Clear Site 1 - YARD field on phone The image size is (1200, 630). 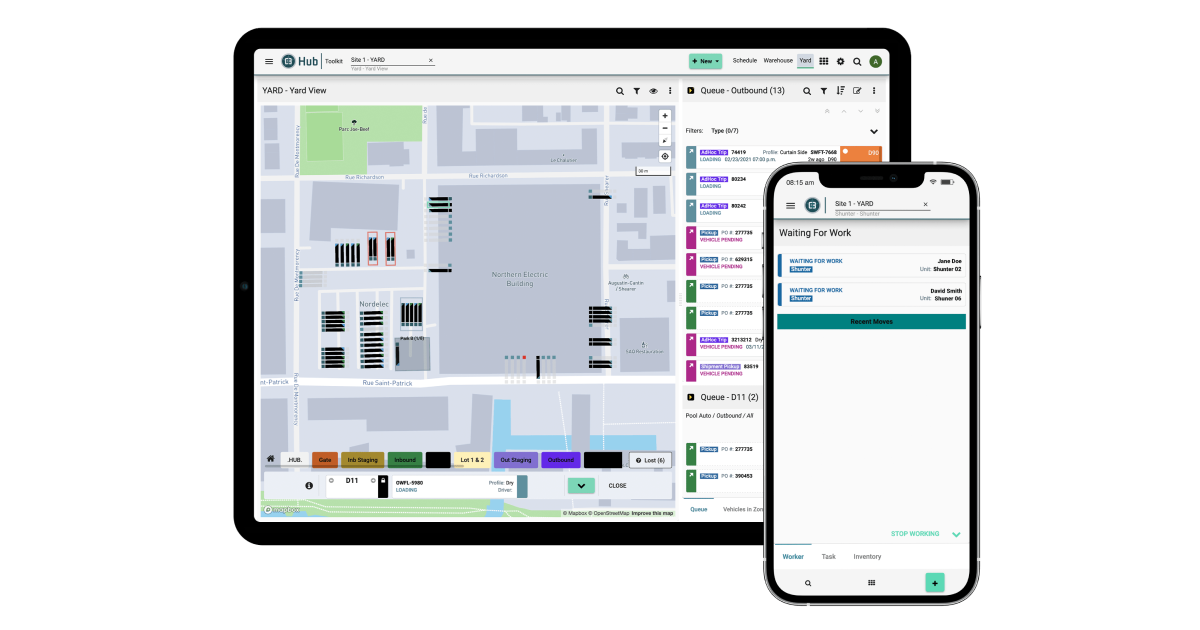coord(925,204)
